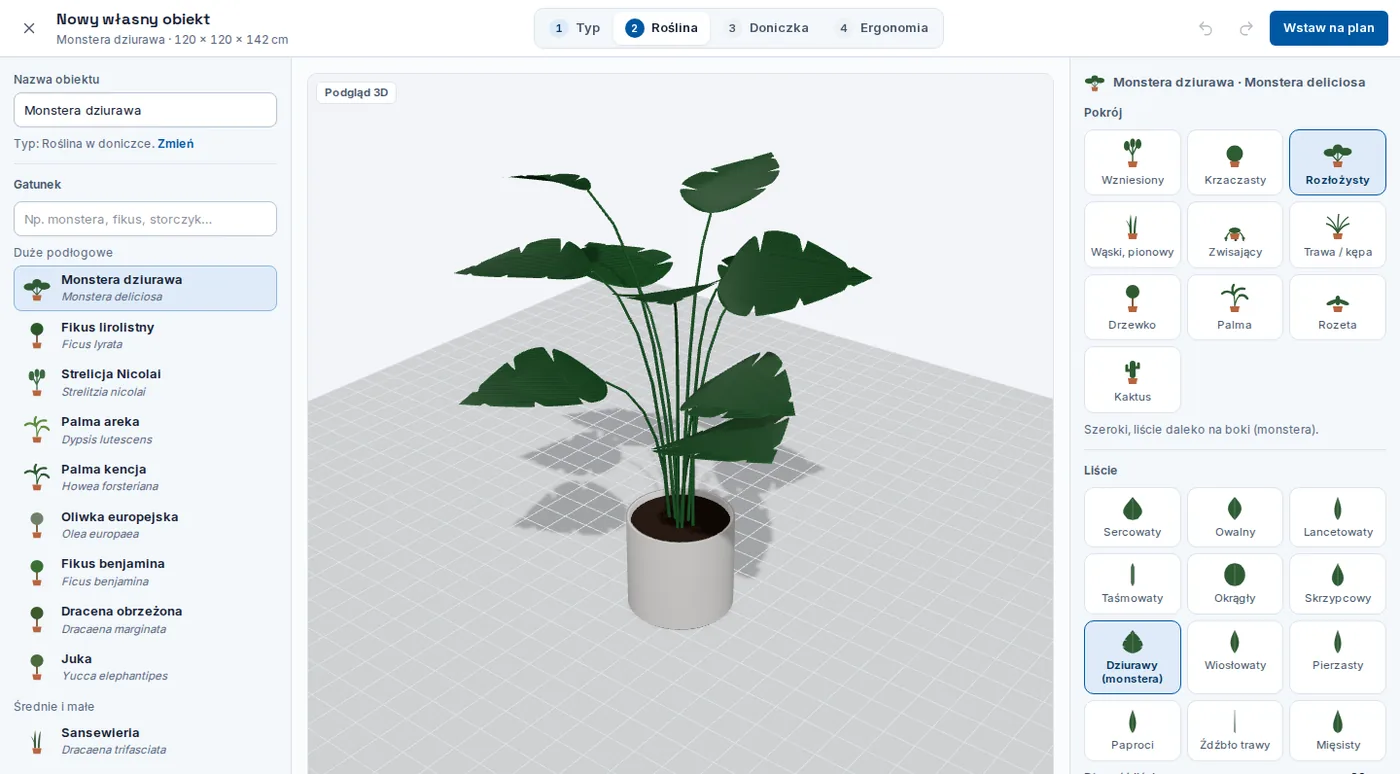Select the Wzniesiony growth habit

point(1132,162)
